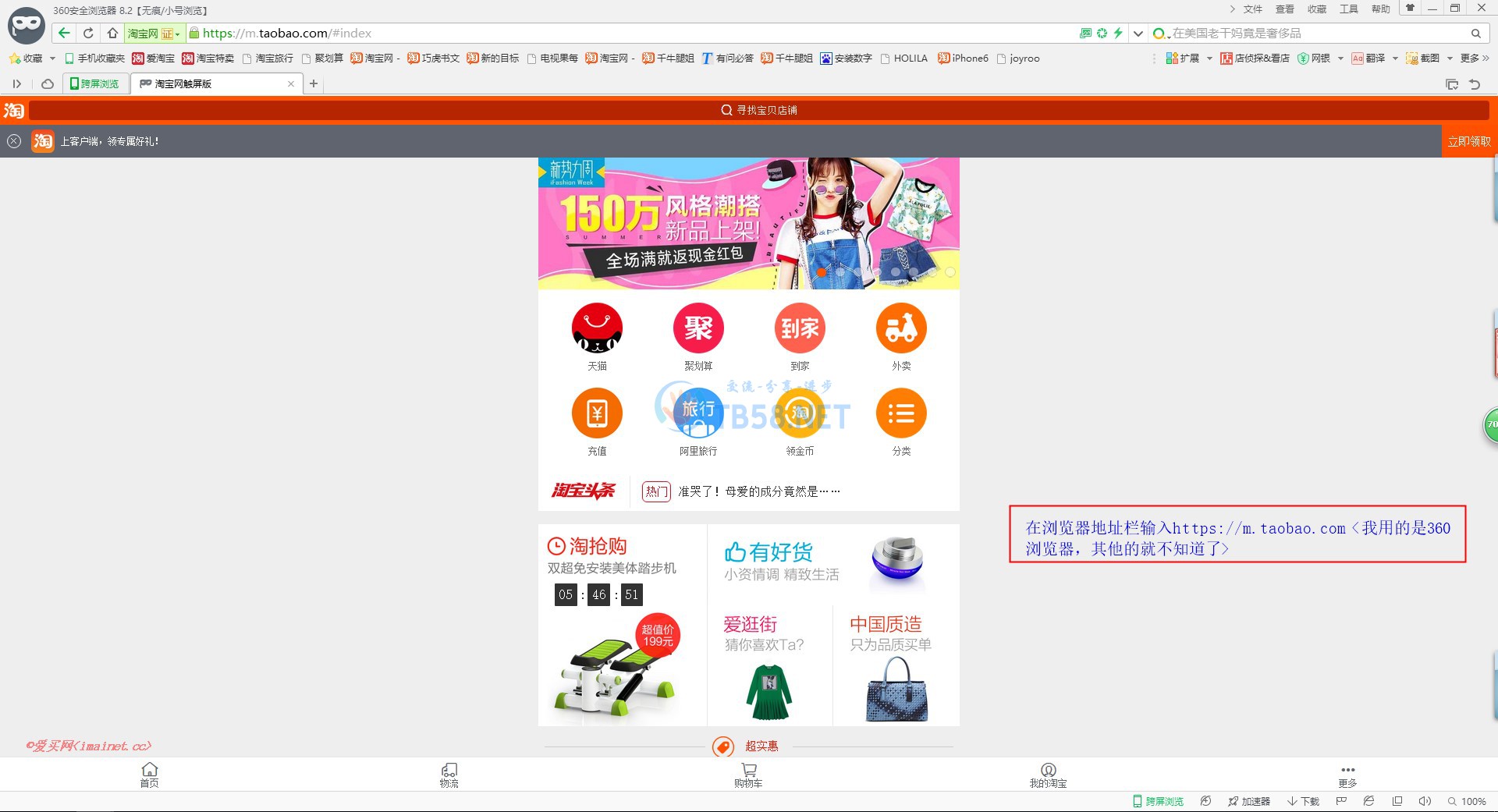Expand the 网银 dropdown arrow
Viewport: 1498px width, 812px height.
point(1340,59)
